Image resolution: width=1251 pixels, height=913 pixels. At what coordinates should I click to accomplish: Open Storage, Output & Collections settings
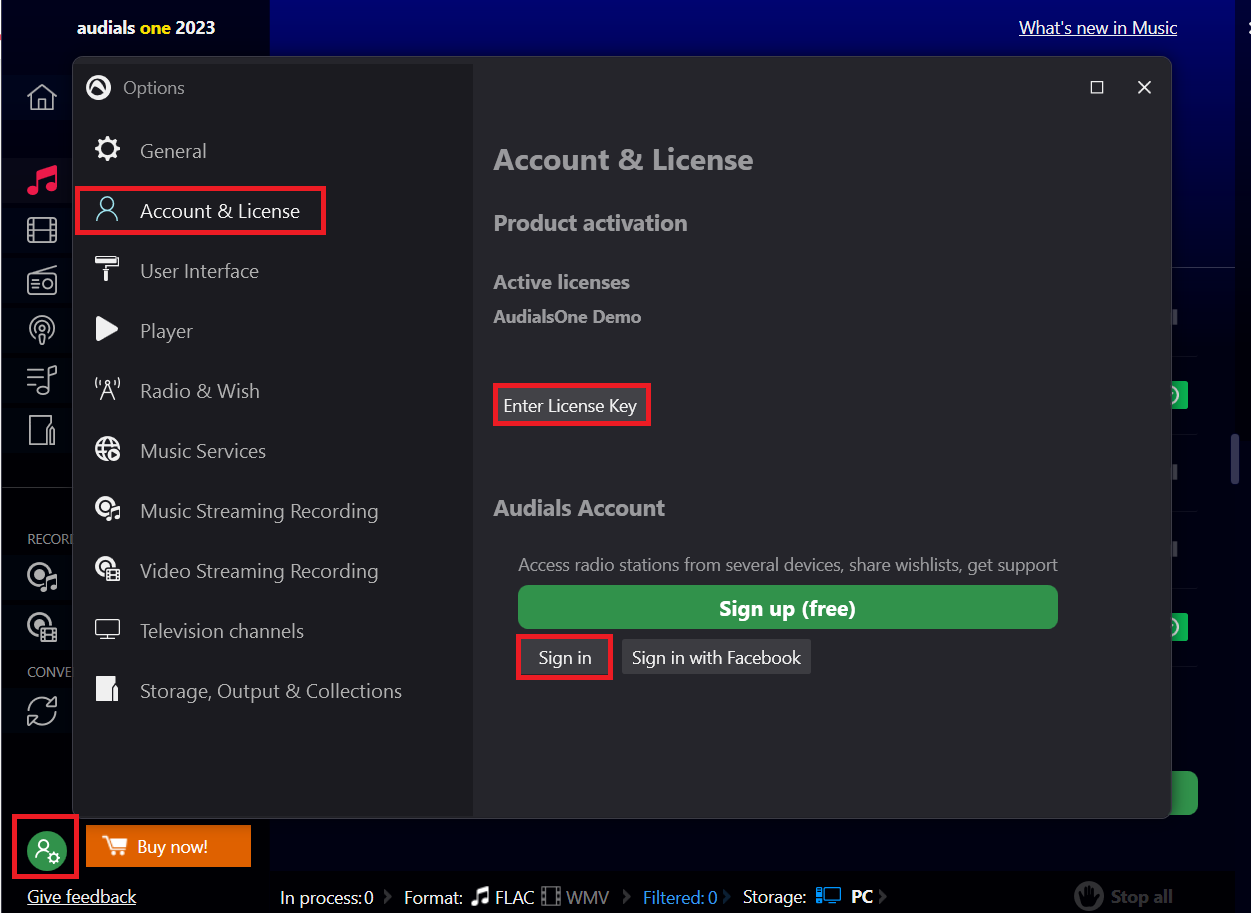coord(271,691)
